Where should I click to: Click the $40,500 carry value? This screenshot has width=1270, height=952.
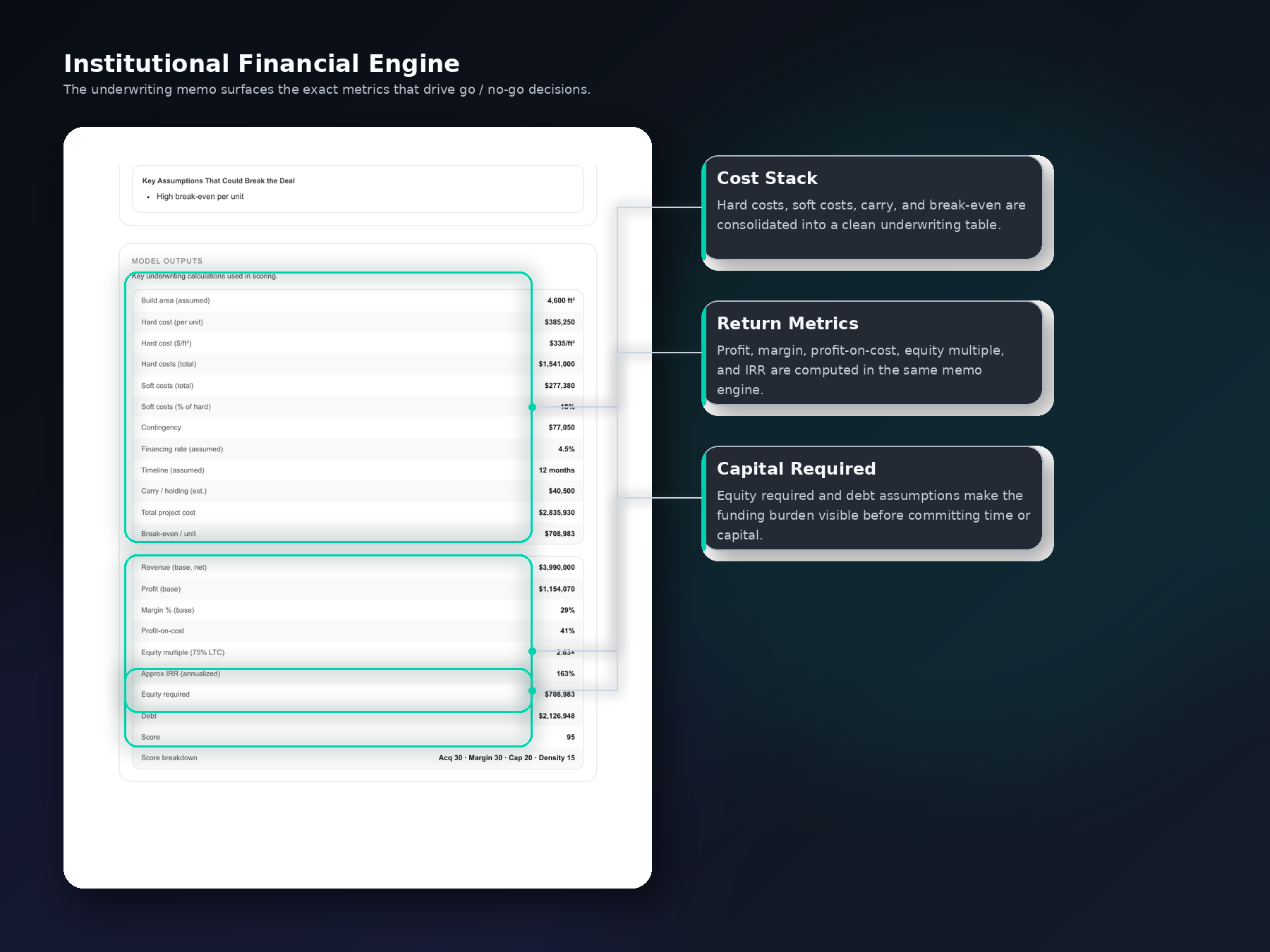point(562,491)
